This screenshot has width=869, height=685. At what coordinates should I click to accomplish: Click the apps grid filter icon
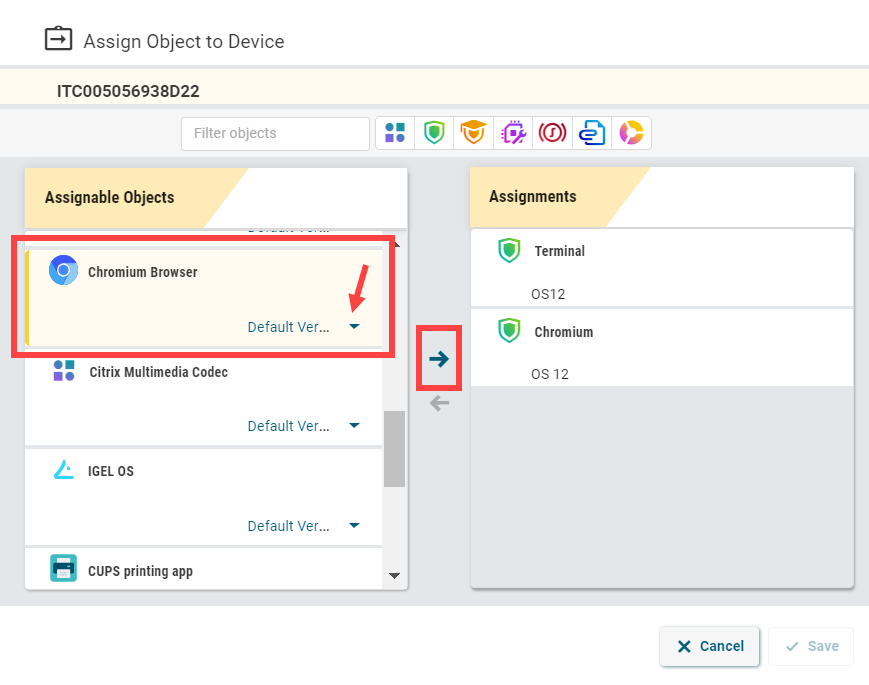(395, 133)
